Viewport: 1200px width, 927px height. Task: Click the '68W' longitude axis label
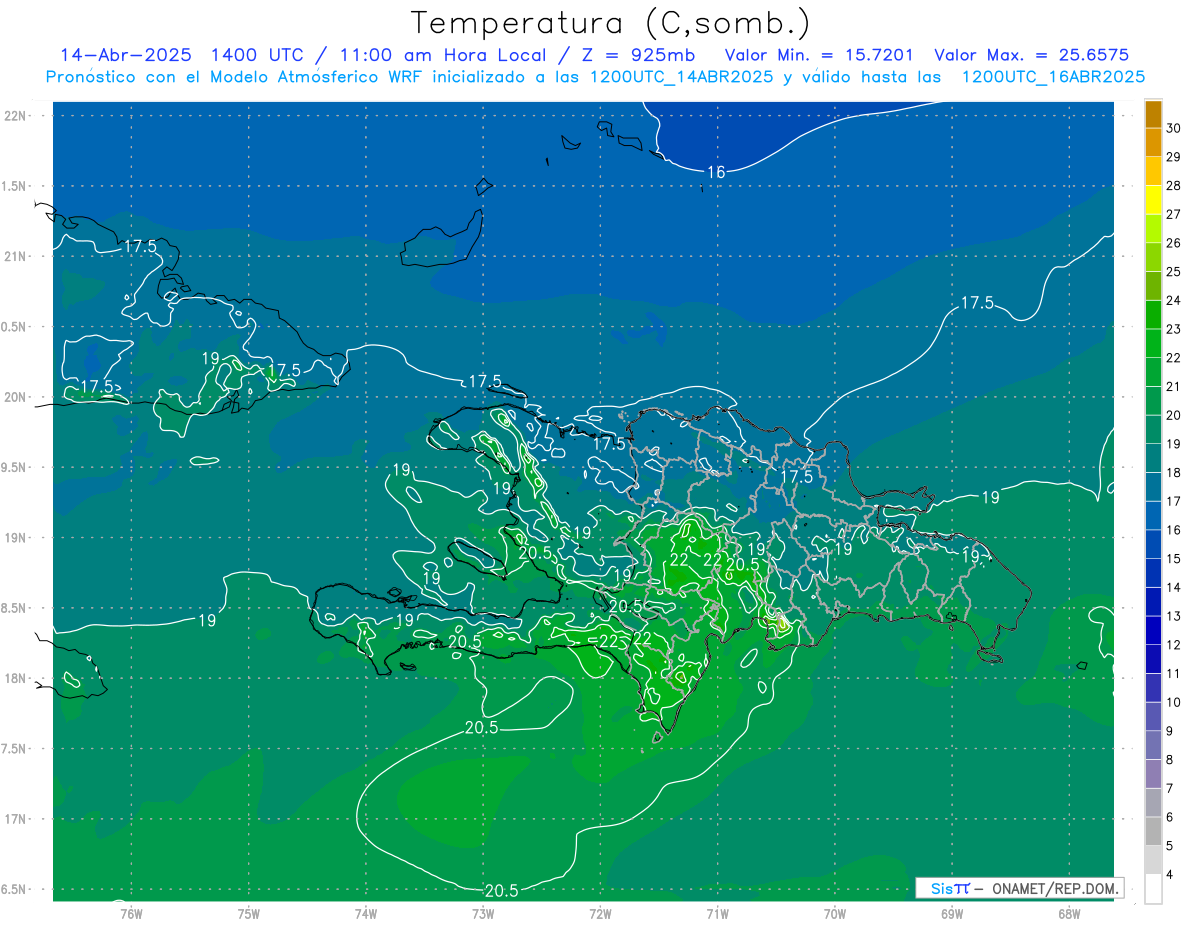1069,913
